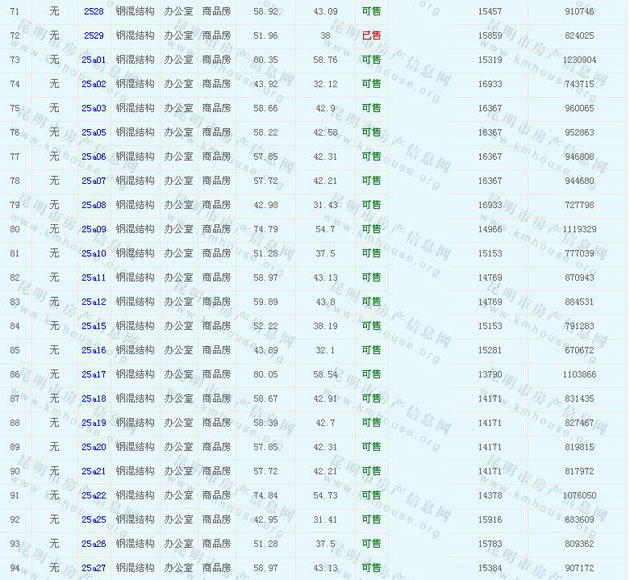Click room 25a01 link
The image size is (630, 580).
click(94, 60)
